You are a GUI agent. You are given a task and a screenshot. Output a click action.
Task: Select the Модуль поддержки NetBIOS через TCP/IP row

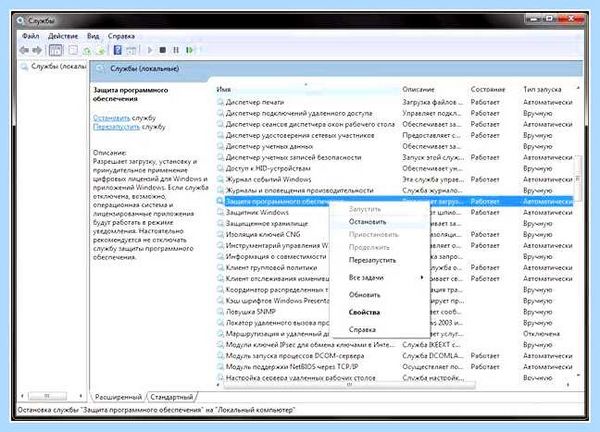pyautogui.click(x=395, y=367)
